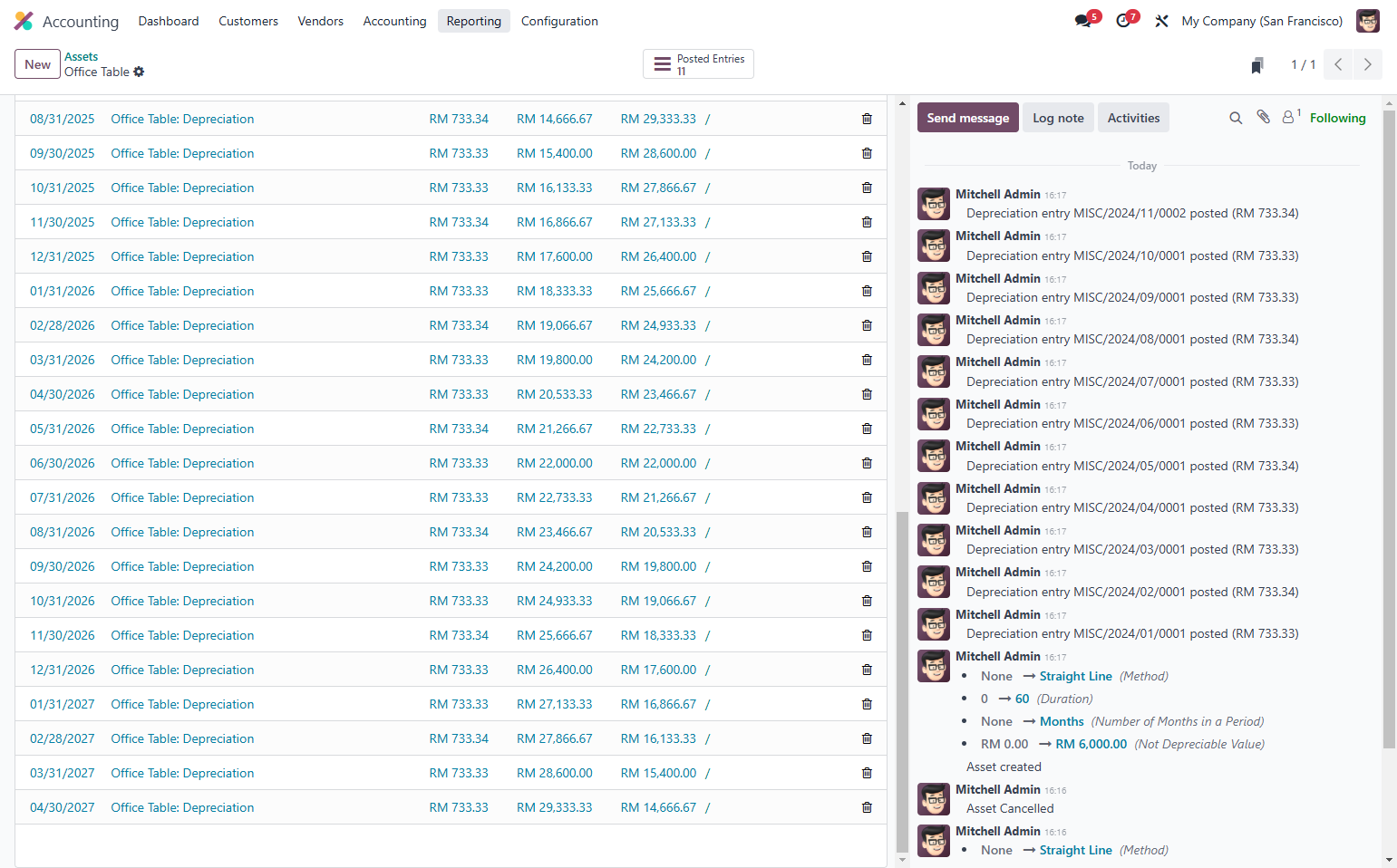Toggle the Following status

1337,118
